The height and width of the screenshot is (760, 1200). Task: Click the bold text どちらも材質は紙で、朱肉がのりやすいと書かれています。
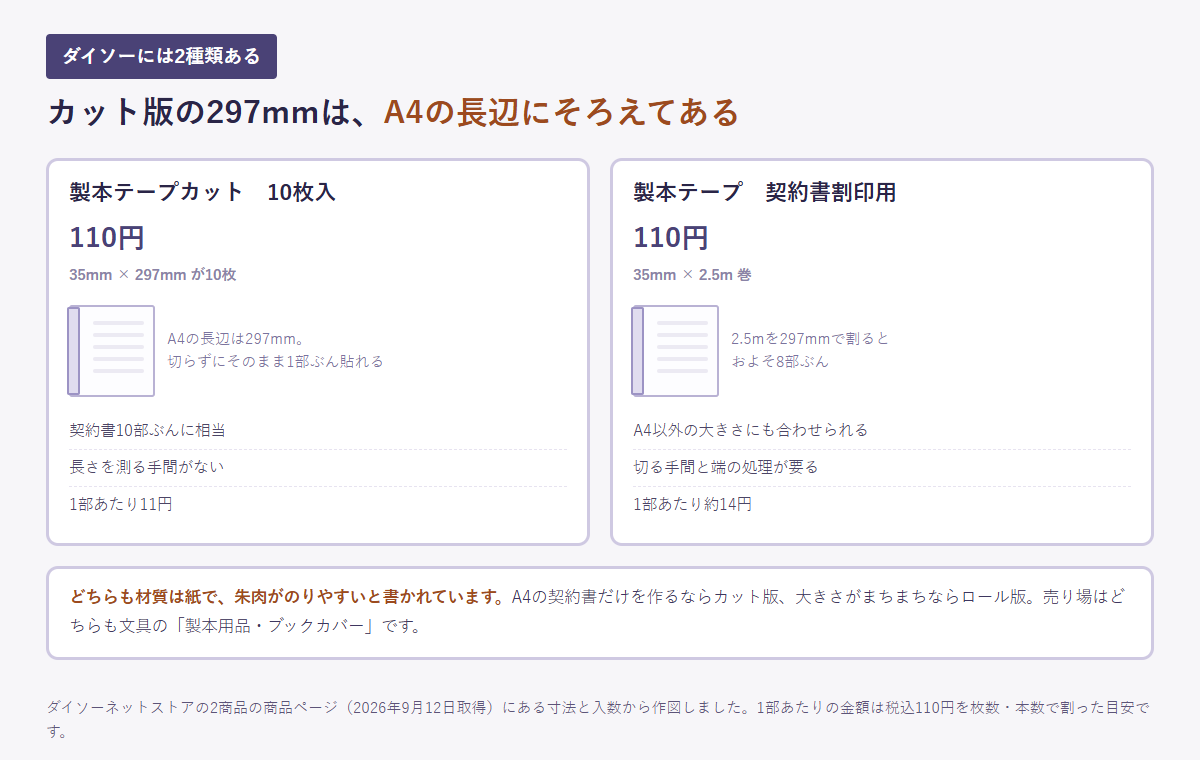288,598
